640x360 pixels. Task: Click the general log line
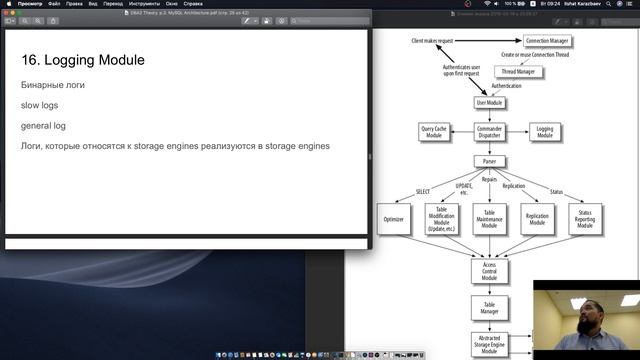(43, 126)
